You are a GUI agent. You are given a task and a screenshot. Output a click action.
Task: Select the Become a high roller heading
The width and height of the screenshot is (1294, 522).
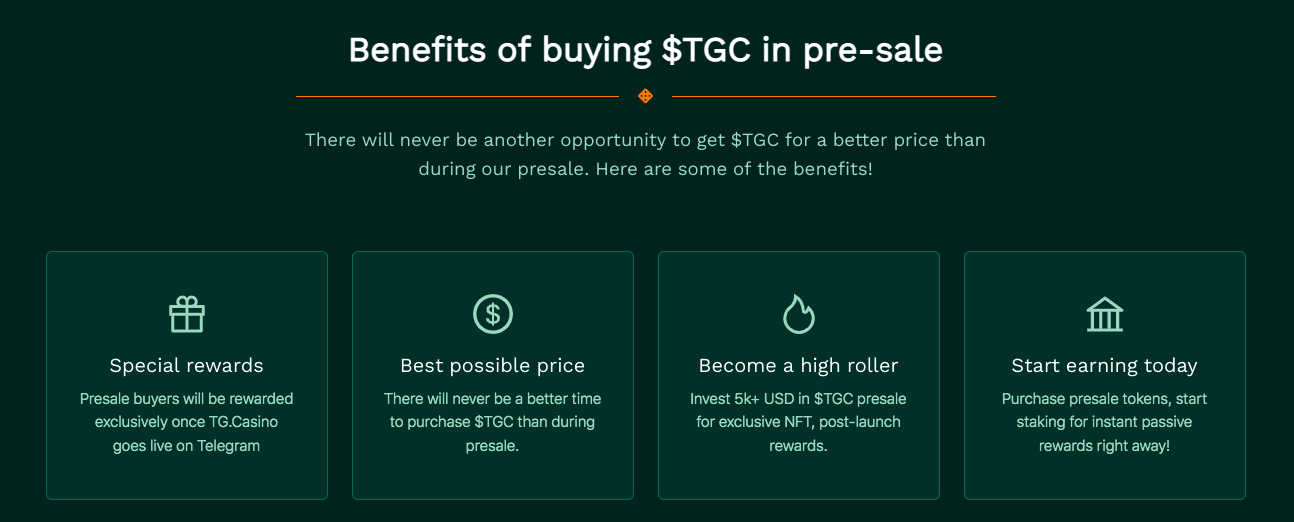click(799, 365)
